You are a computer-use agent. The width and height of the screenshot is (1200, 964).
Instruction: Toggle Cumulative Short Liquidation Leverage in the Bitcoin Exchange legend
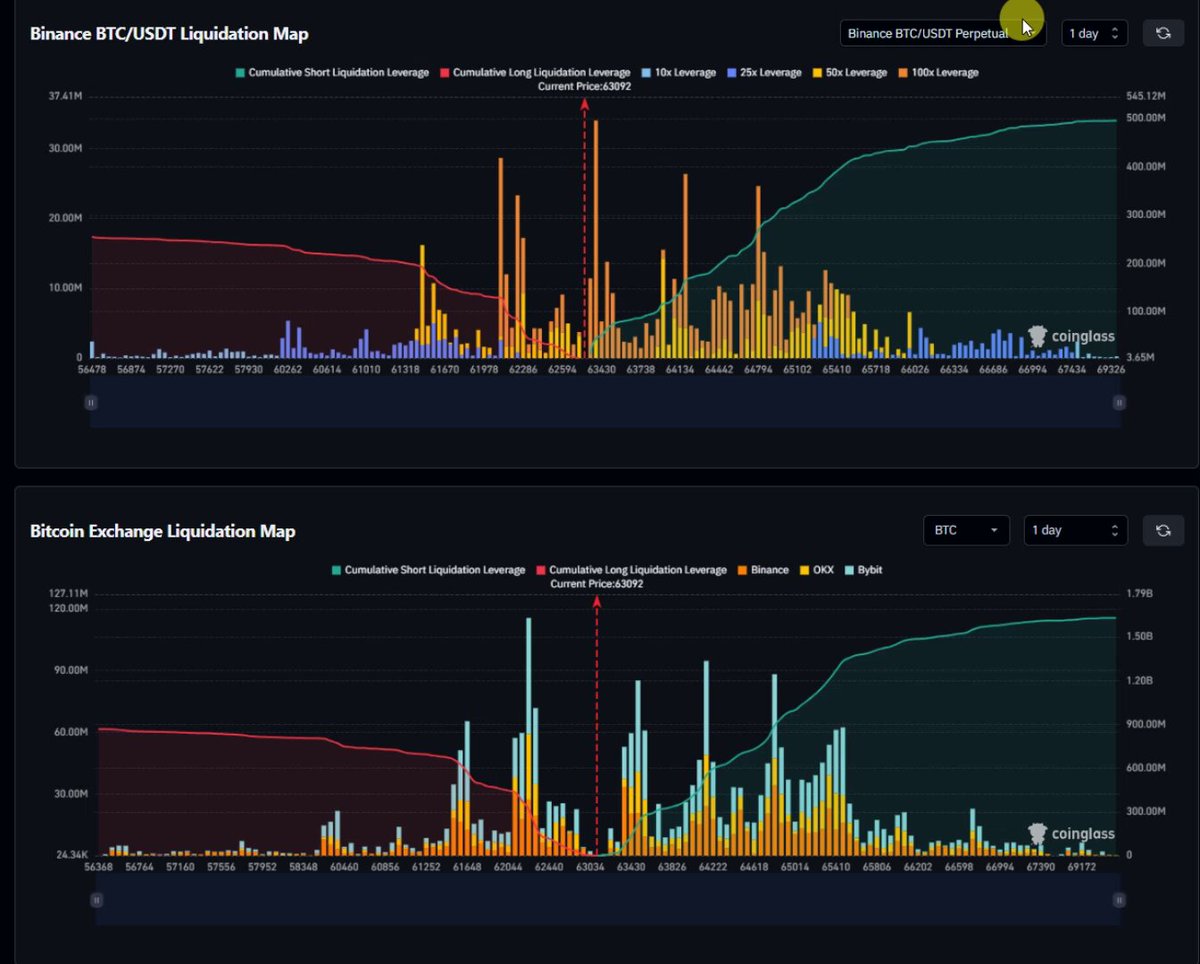[428, 570]
